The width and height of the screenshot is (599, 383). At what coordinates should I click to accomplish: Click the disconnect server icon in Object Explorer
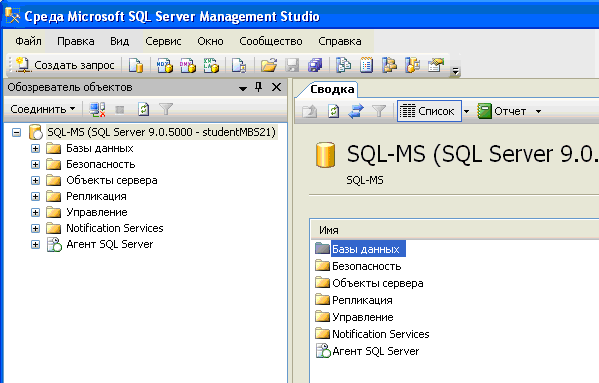coord(97,110)
